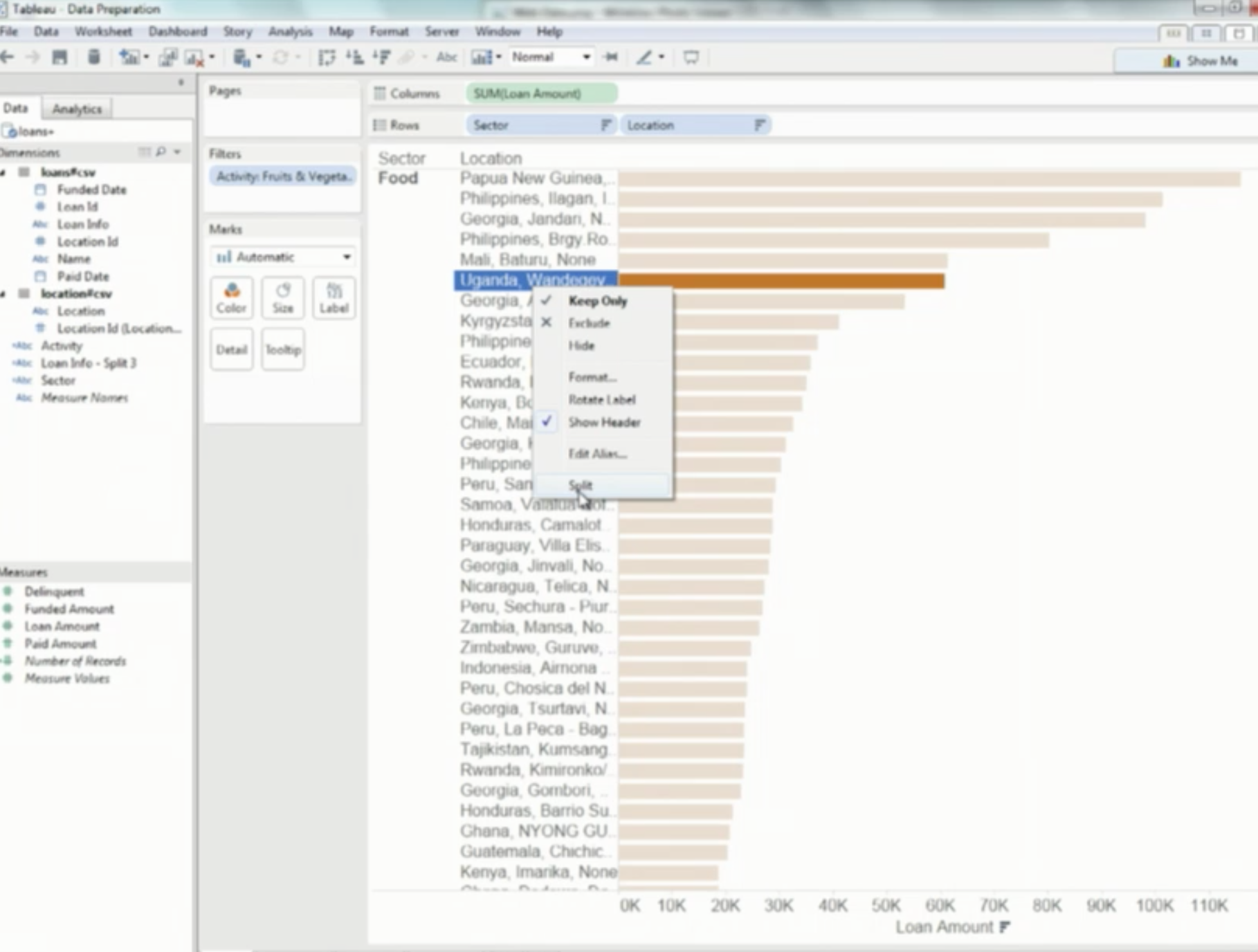Click the Tooltip button in Marks
The image size is (1258, 952).
click(x=282, y=349)
